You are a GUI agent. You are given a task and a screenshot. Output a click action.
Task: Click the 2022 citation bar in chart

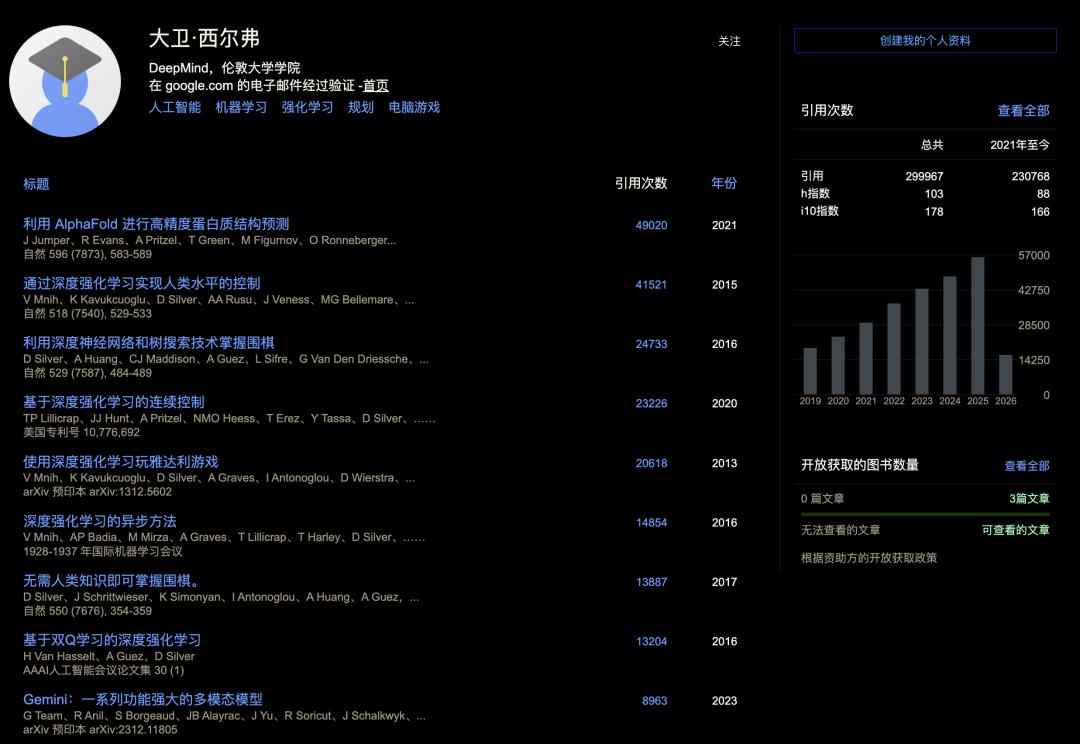click(x=894, y=349)
